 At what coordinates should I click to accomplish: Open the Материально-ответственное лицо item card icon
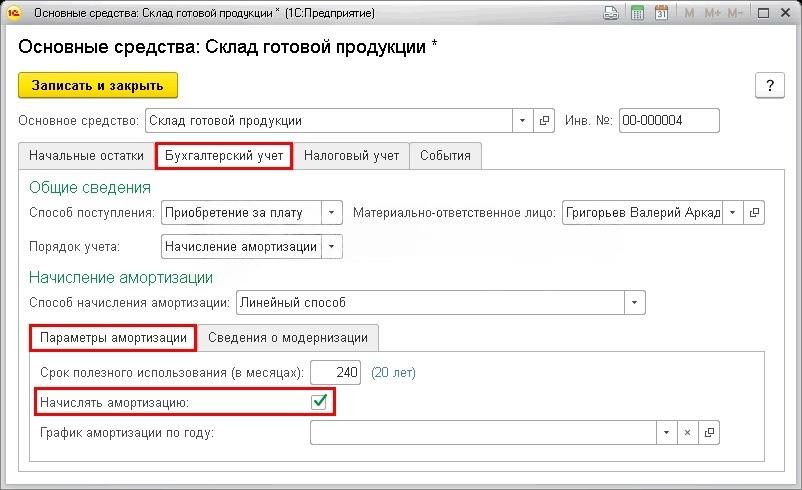(x=754, y=212)
